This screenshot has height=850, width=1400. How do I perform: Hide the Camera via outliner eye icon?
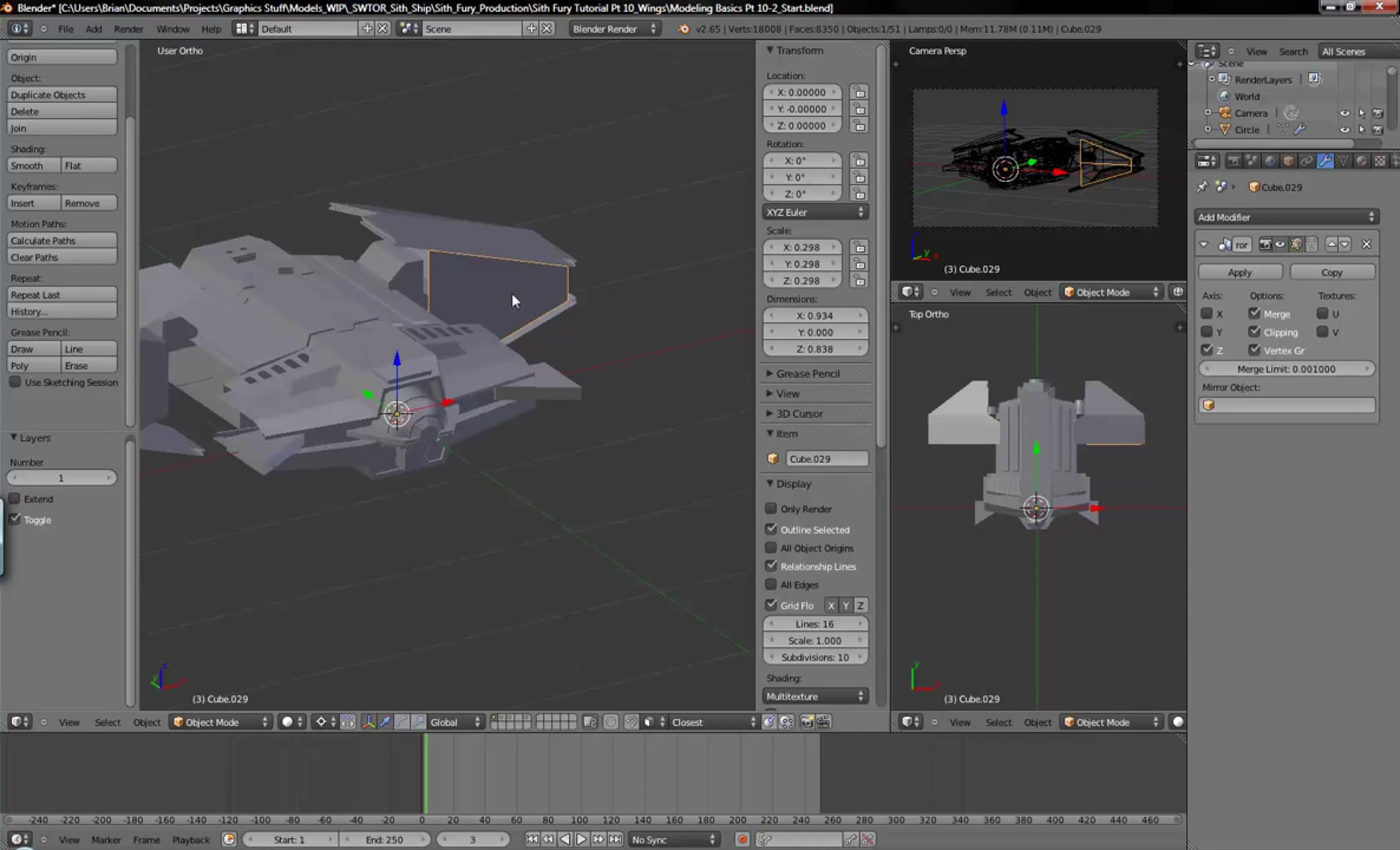point(1345,113)
